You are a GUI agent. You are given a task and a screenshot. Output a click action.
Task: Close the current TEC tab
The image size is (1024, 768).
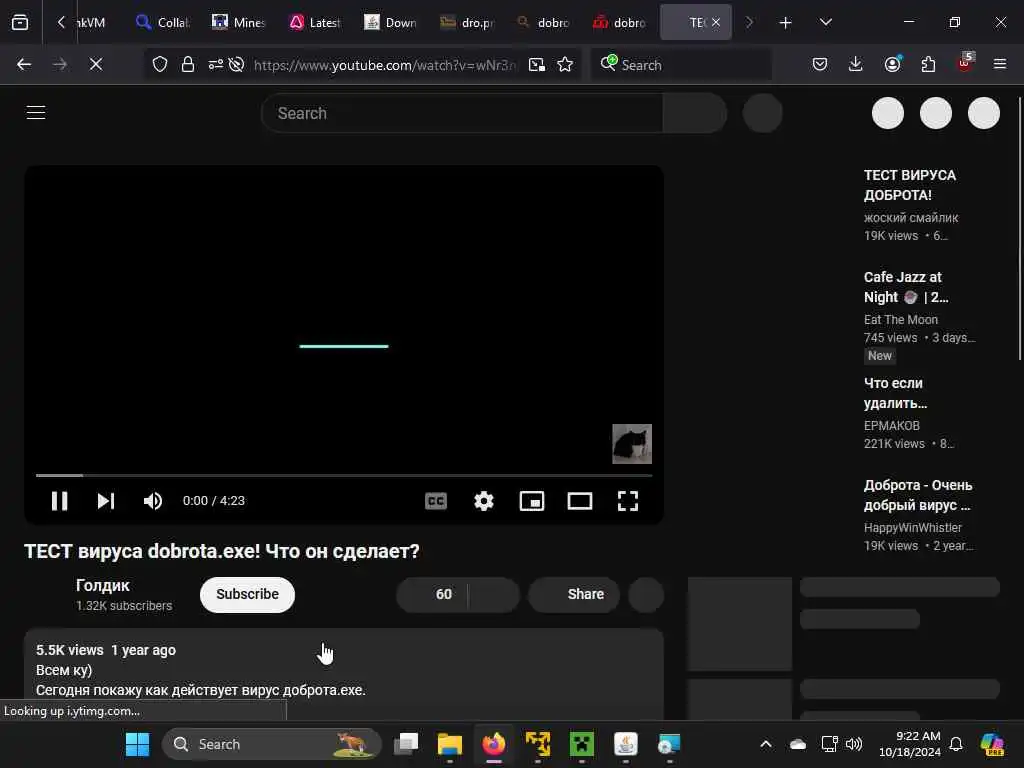(716, 22)
